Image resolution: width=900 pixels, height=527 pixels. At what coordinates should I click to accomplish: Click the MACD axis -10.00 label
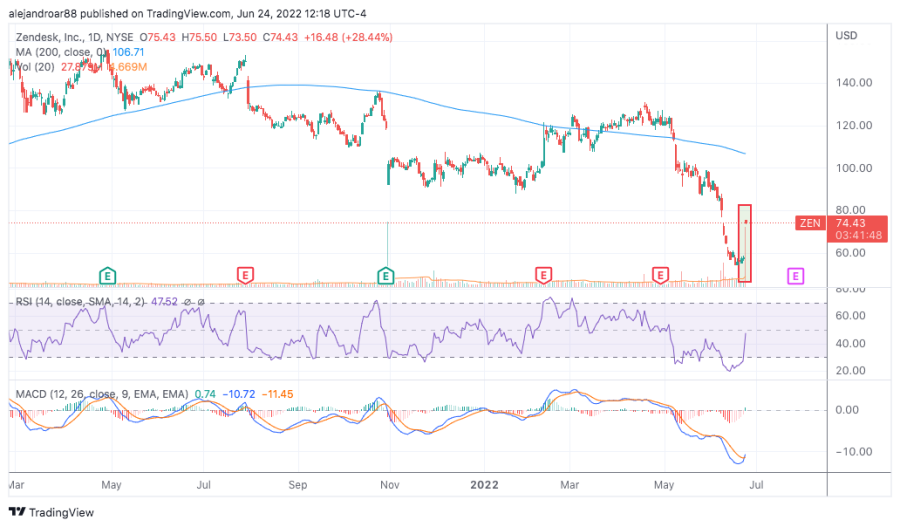coord(854,452)
